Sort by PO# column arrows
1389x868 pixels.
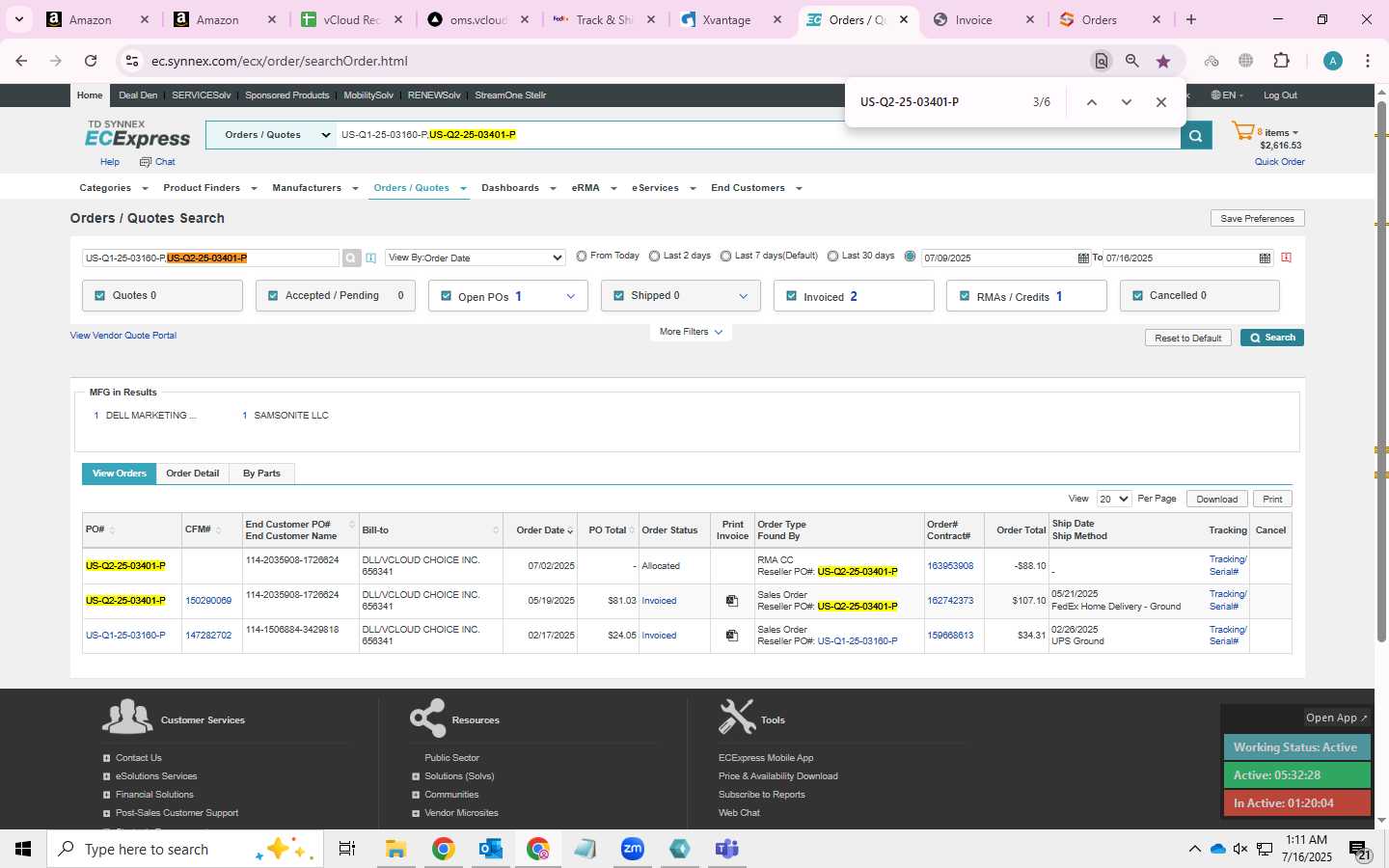pyautogui.click(x=112, y=530)
